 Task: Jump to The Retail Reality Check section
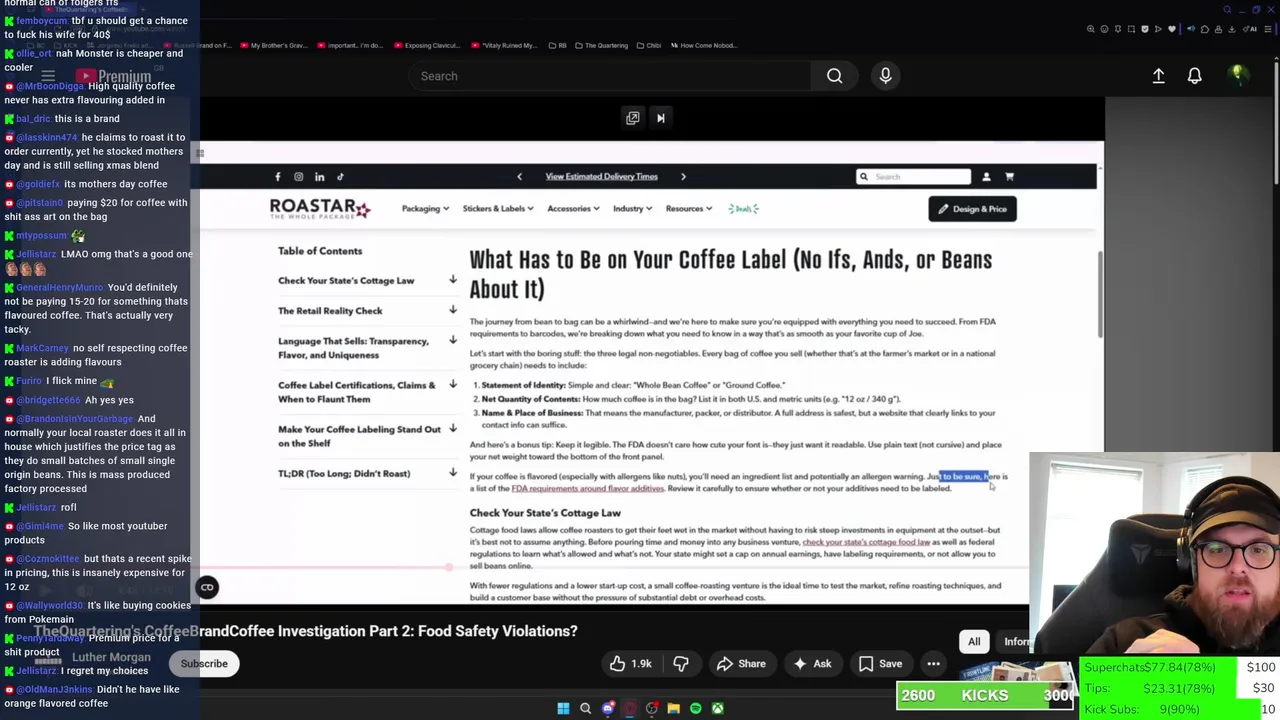tap(330, 311)
